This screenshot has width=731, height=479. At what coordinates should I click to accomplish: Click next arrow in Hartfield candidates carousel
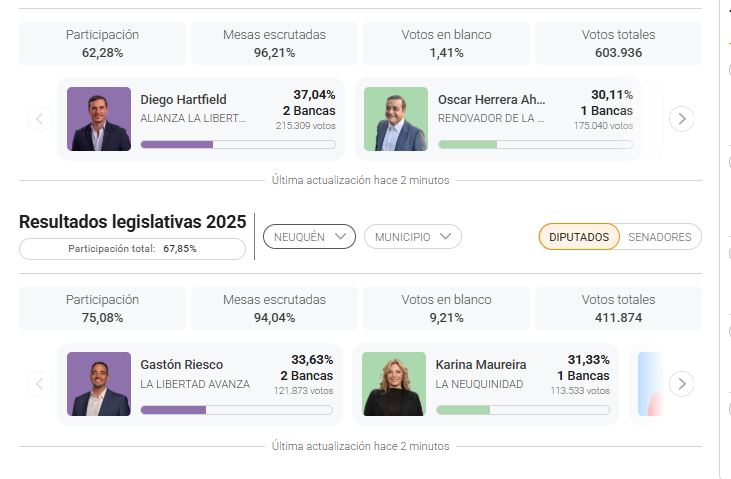click(681, 119)
